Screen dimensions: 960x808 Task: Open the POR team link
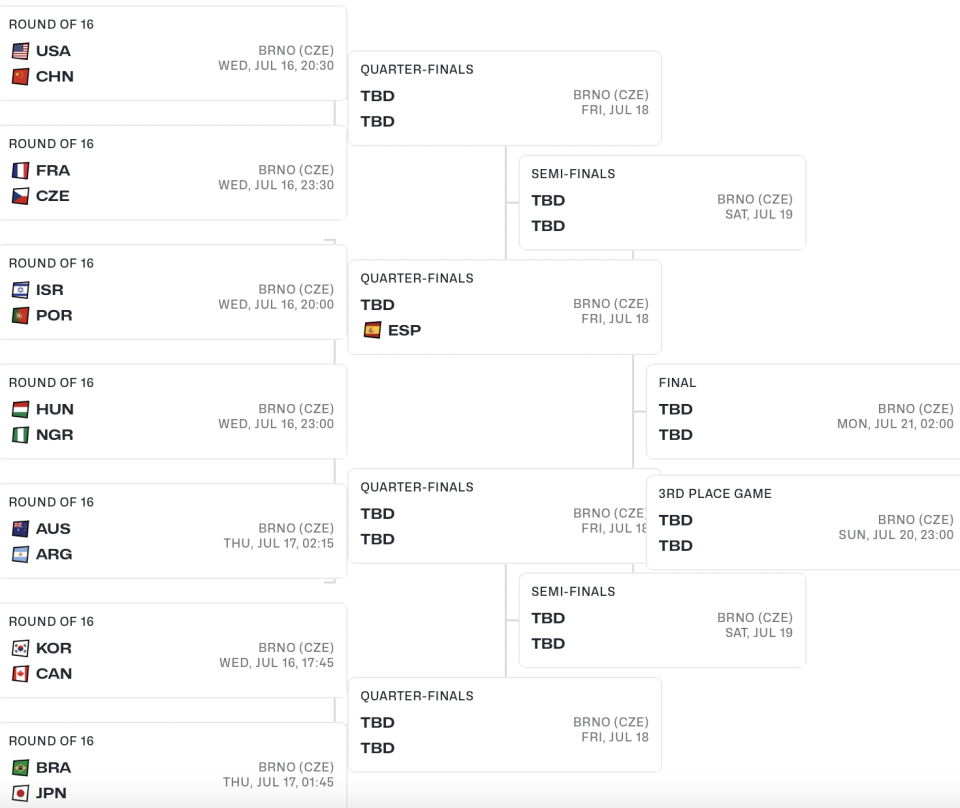(x=54, y=315)
